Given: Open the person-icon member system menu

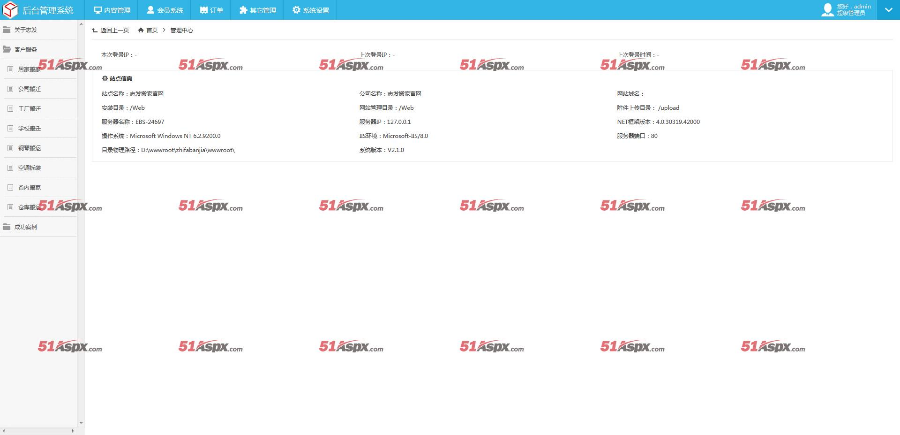Looking at the screenshot, I should (x=165, y=10).
